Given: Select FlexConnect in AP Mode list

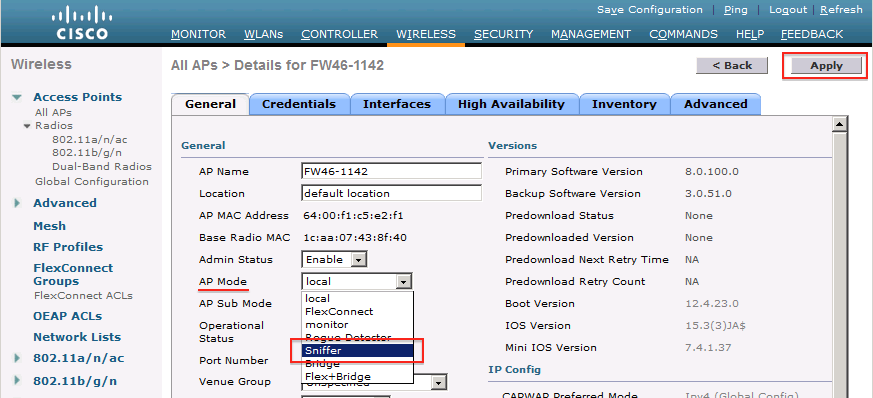Looking at the screenshot, I should [x=357, y=311].
